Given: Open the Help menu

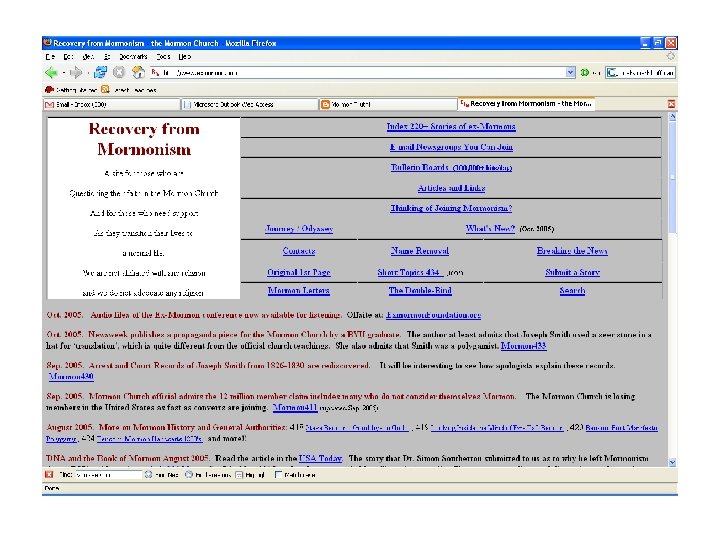Looking at the screenshot, I should (185, 56).
